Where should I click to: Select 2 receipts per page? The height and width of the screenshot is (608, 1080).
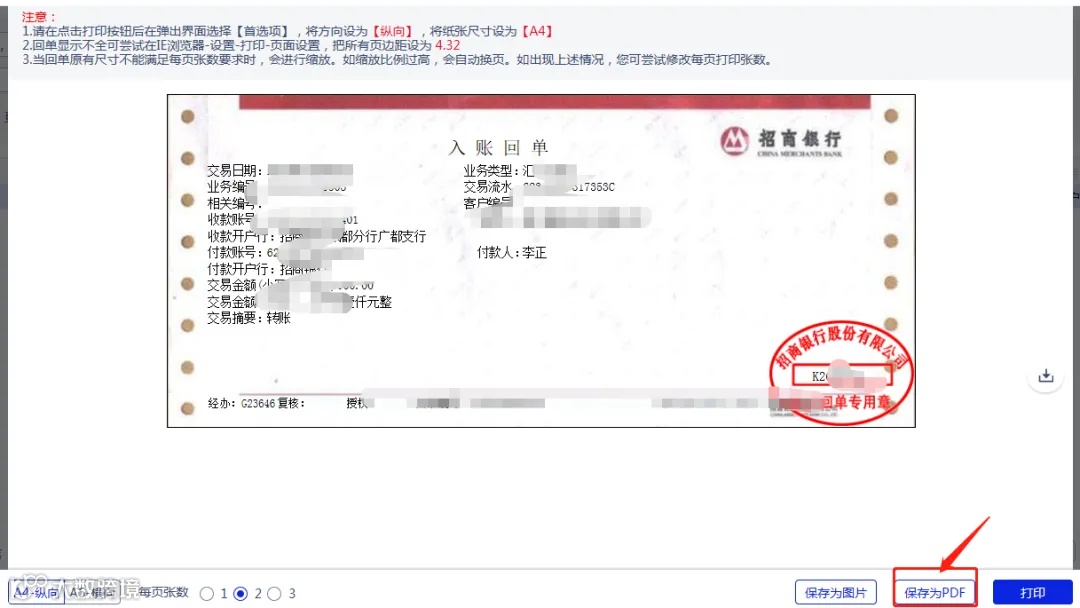240,594
